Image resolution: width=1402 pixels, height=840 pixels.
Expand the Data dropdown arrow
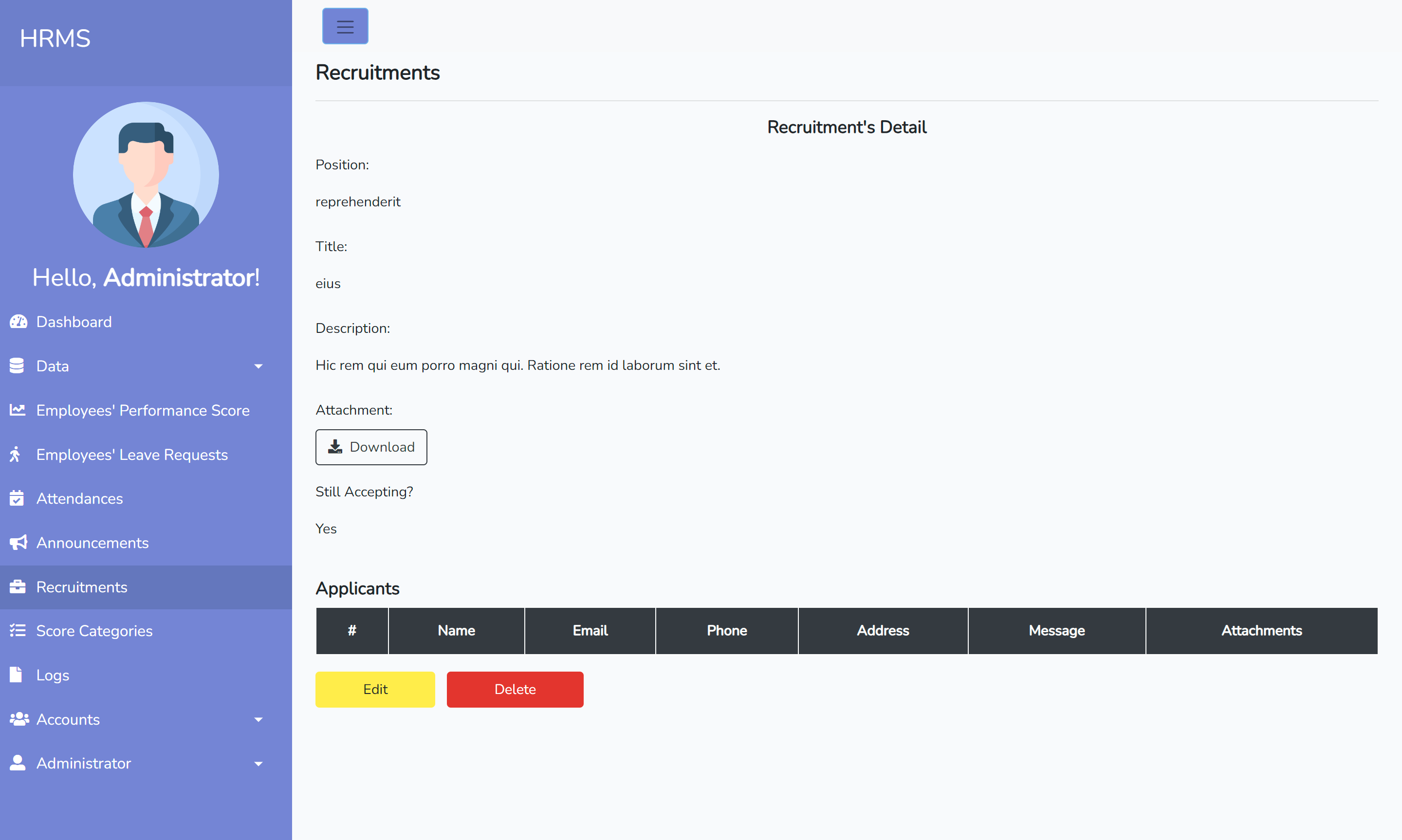tap(258, 366)
